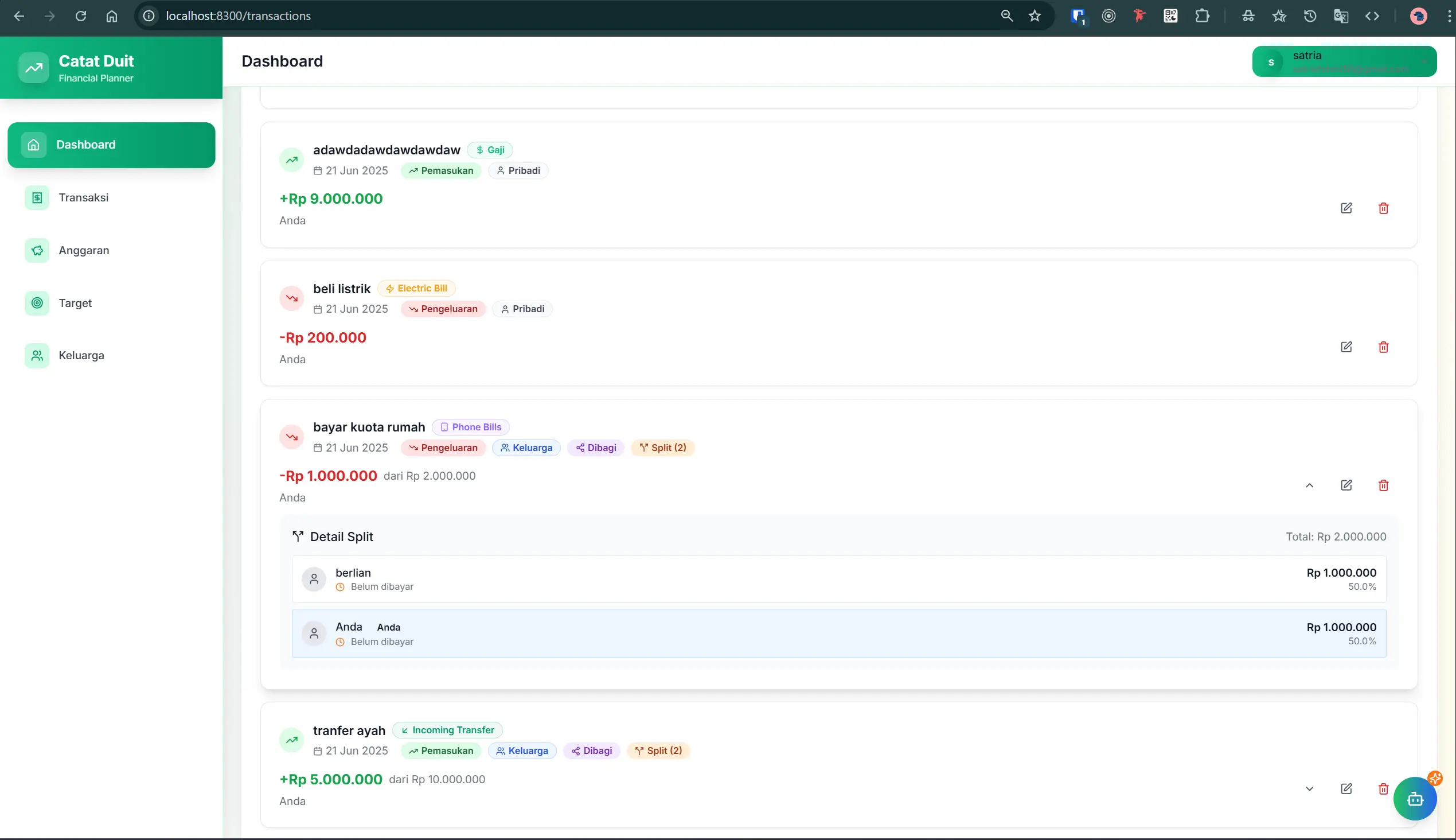Bookmark the page with the star icon
The width and height of the screenshot is (1456, 840).
1035,15
